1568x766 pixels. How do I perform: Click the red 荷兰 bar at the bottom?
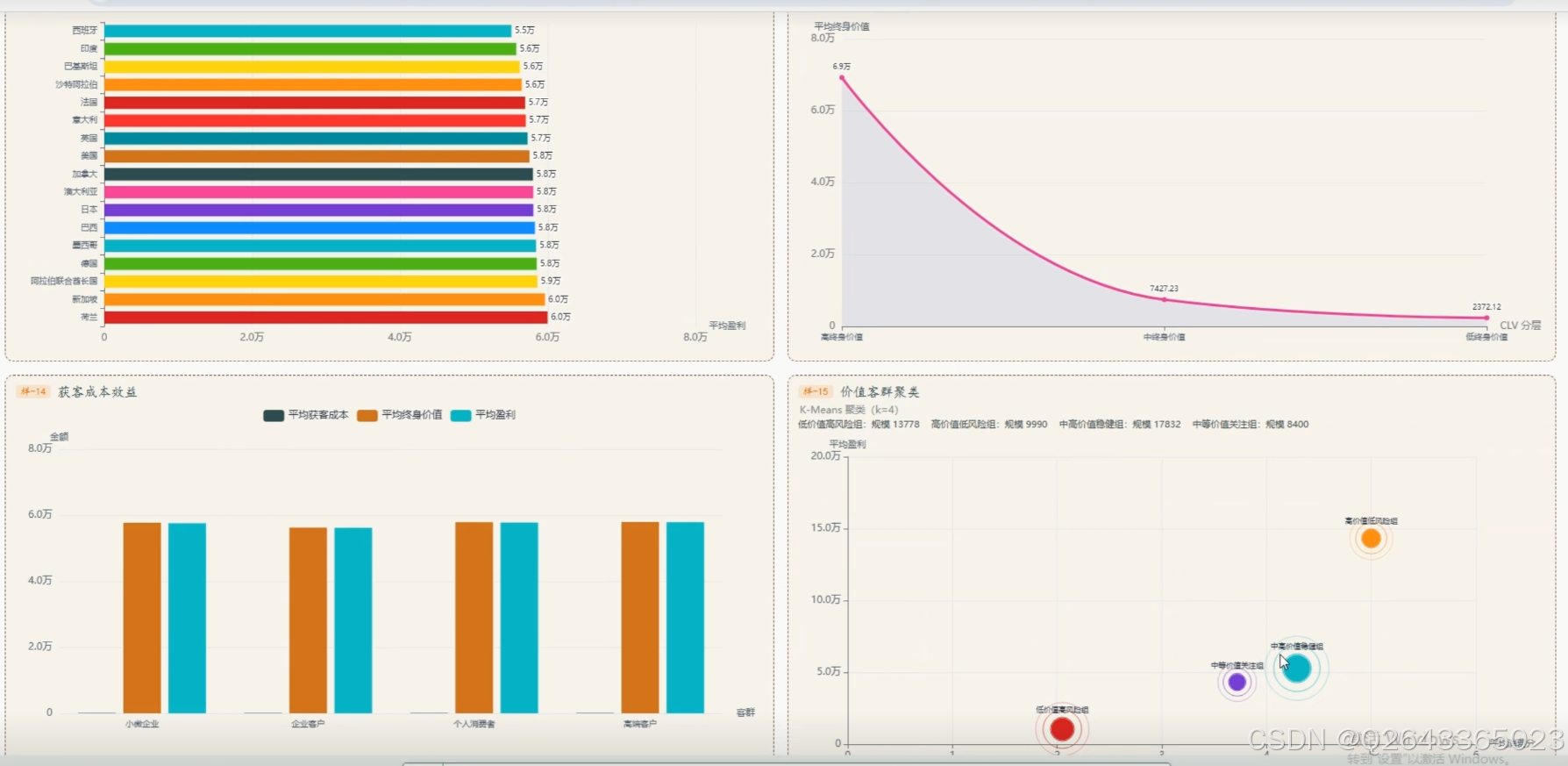(x=326, y=318)
